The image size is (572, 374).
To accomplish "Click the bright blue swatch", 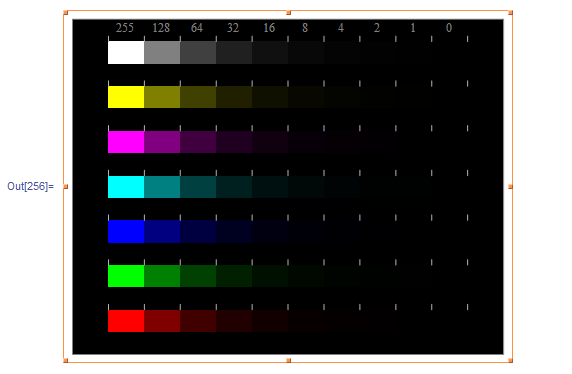I will tap(126, 231).
